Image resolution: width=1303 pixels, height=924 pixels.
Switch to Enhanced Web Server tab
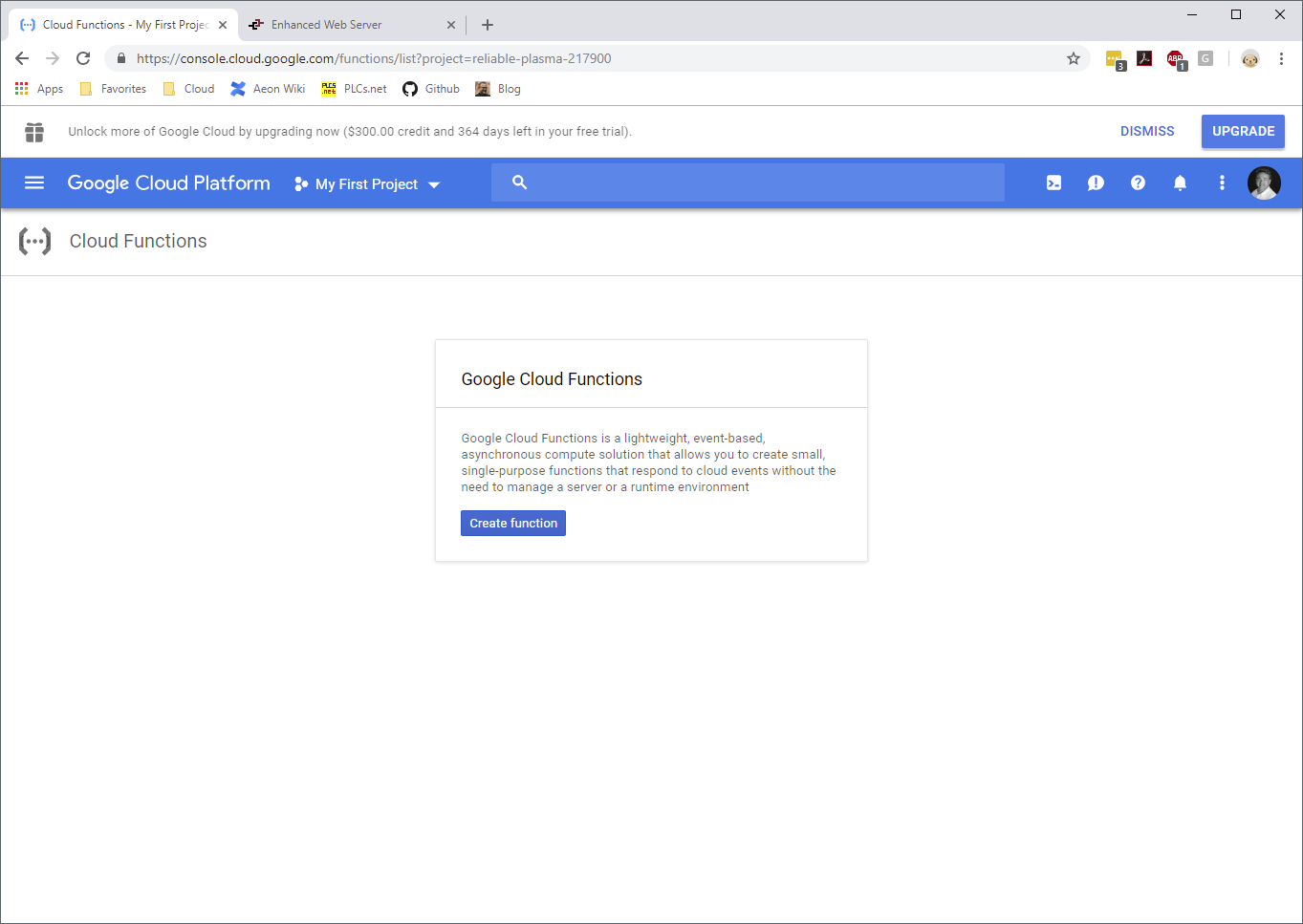pos(352,25)
